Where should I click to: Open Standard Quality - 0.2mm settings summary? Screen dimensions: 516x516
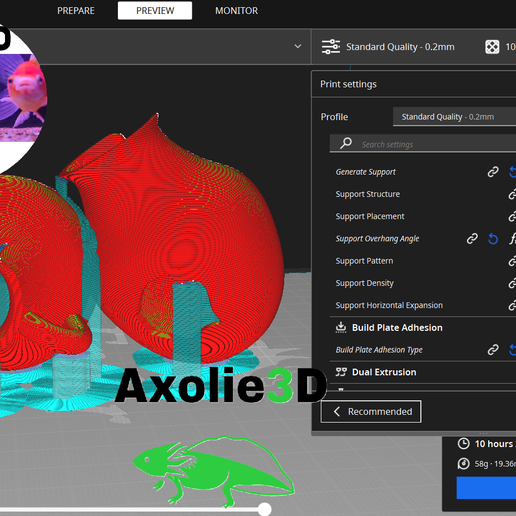tap(400, 47)
